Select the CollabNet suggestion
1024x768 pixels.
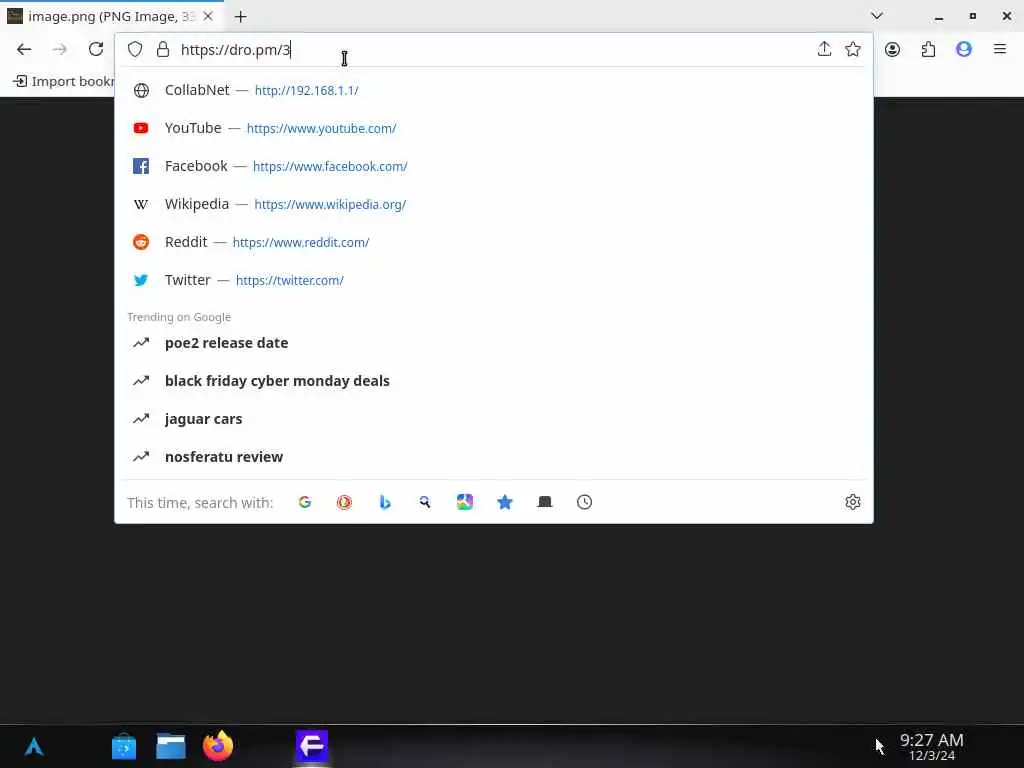pyautogui.click(x=493, y=90)
